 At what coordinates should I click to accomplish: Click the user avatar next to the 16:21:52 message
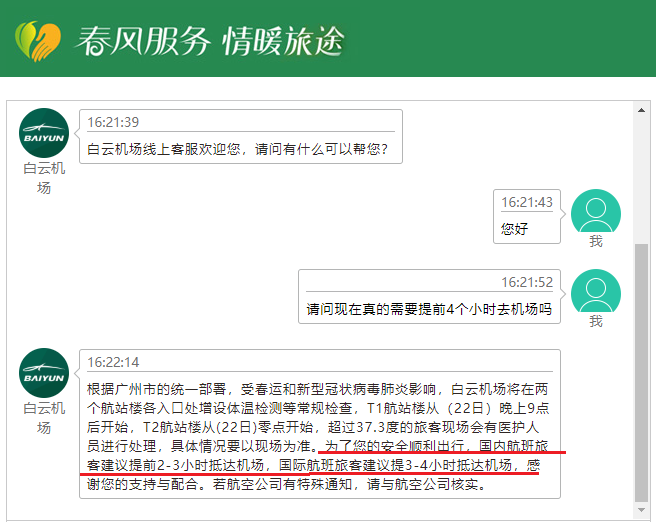coord(596,291)
